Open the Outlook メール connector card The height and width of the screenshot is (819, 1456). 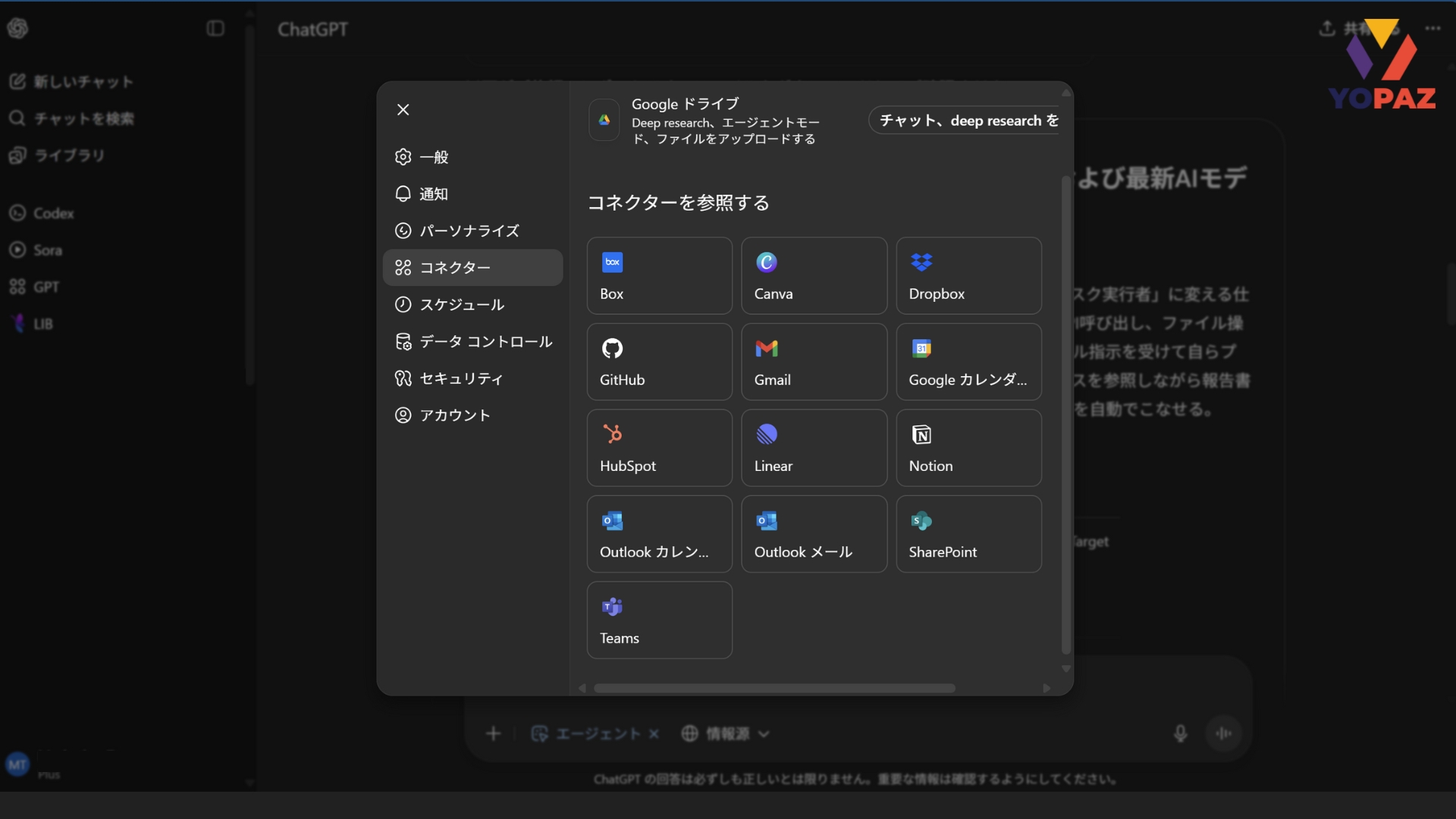[814, 534]
